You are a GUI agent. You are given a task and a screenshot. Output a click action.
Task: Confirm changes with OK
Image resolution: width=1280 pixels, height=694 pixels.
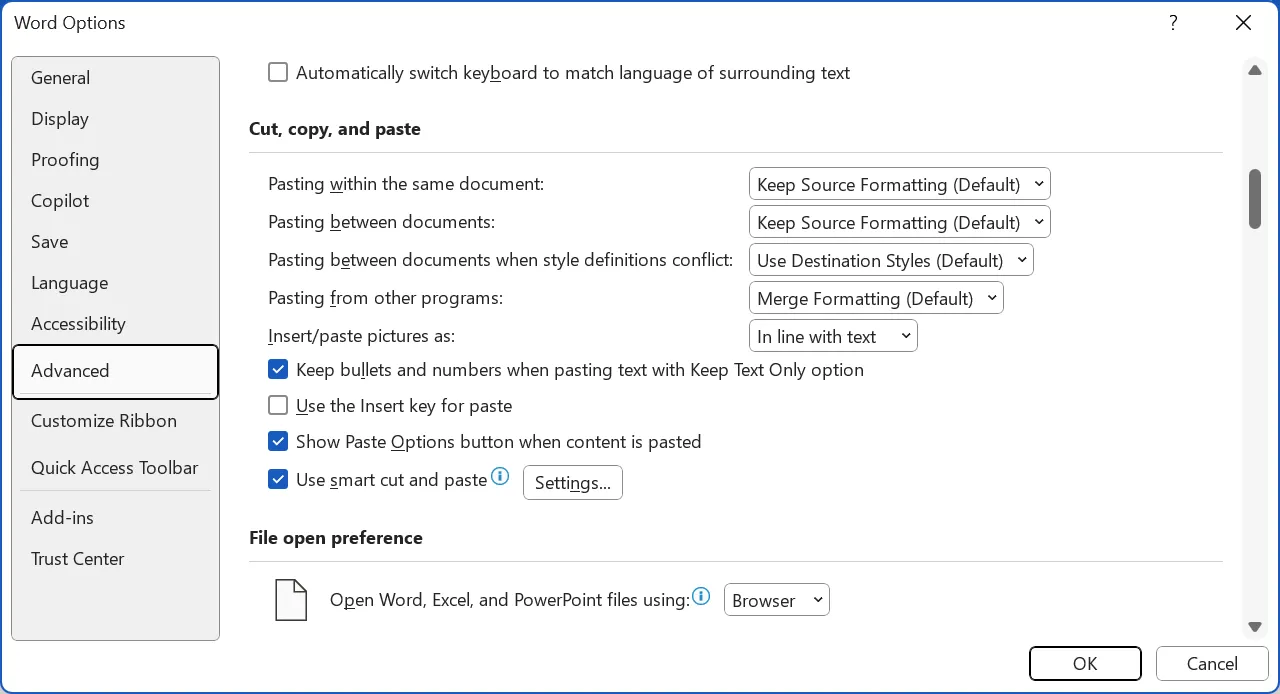(1085, 663)
